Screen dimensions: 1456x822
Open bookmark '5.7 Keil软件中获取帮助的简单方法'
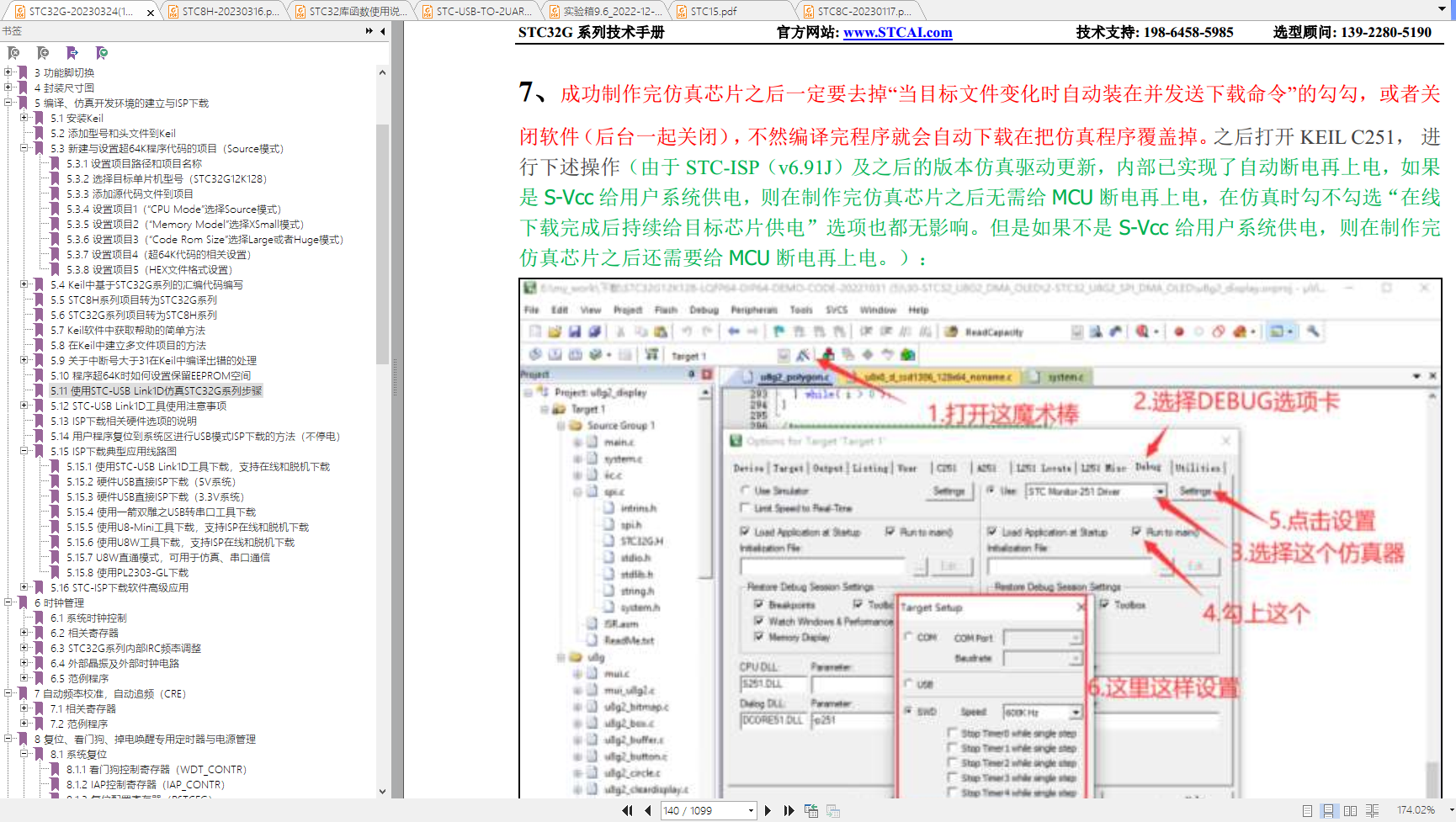[127, 330]
